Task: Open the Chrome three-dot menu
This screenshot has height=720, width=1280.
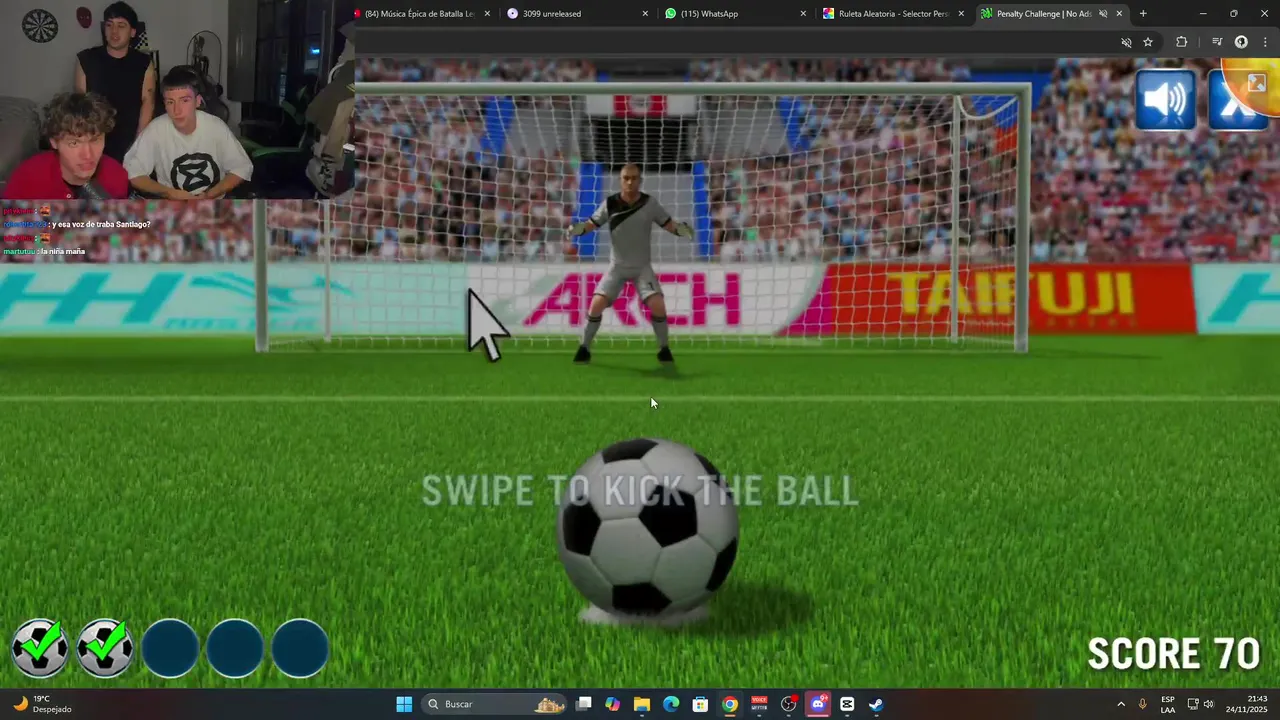Action: 1266,42
